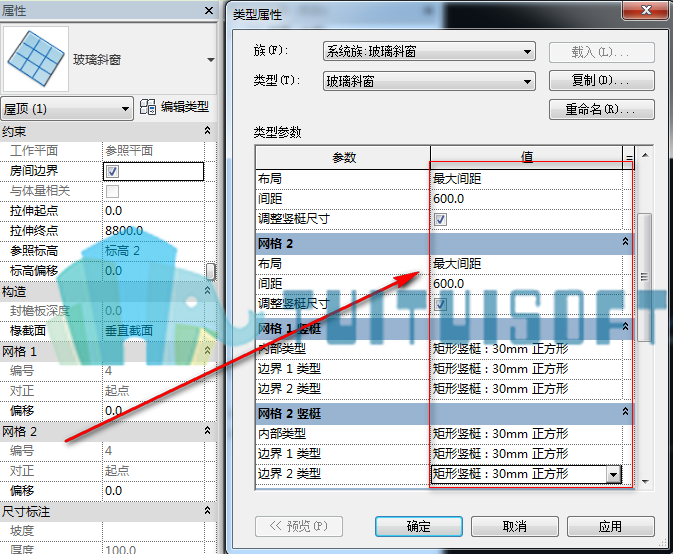Click the 标高偏移 value field
Screen dimensions: 673x554
pos(153,271)
